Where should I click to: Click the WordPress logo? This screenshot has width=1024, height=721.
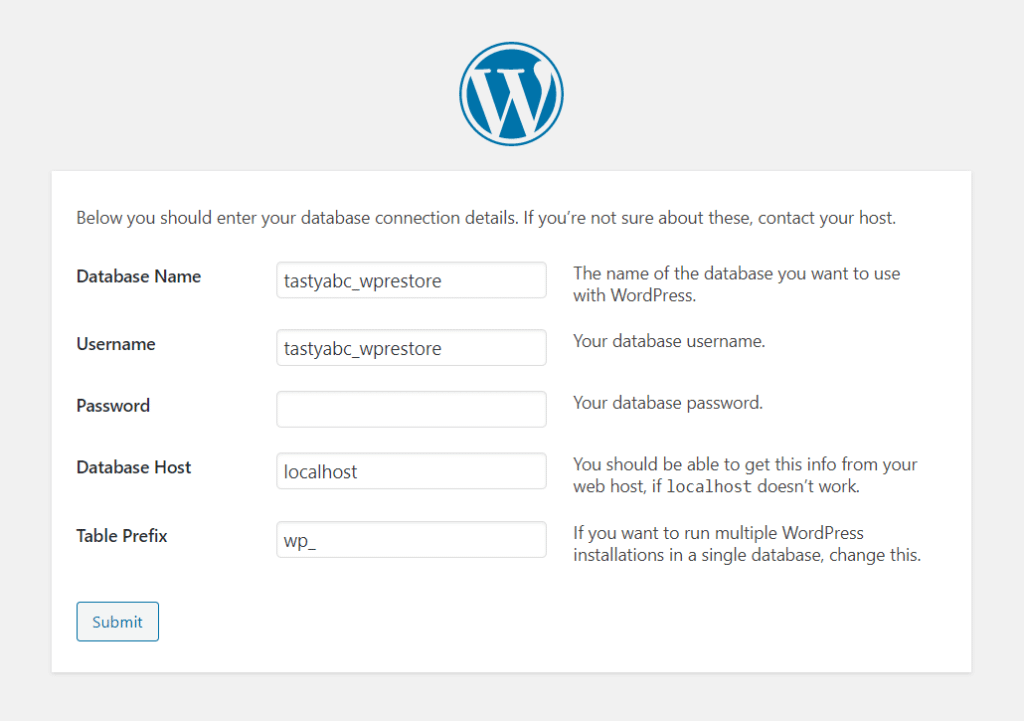511,93
